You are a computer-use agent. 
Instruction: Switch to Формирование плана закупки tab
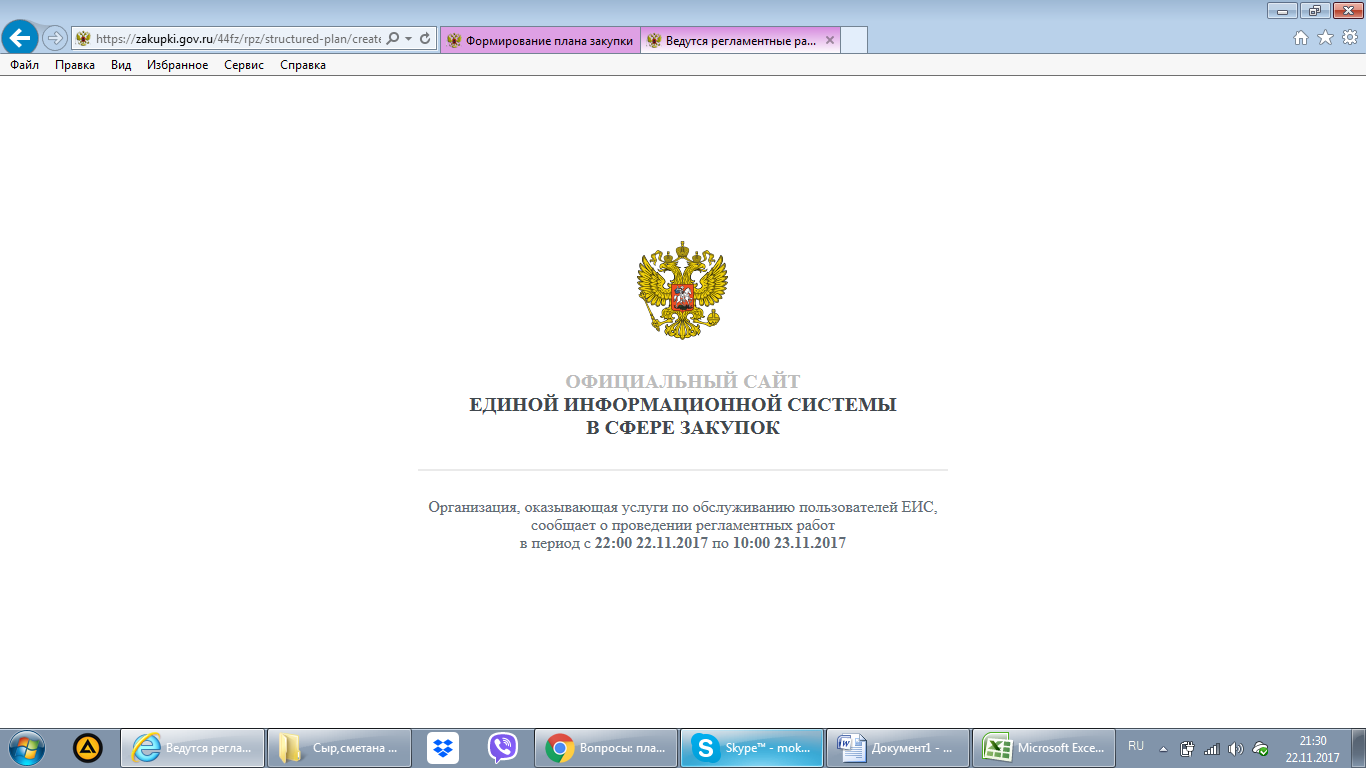(x=540, y=40)
